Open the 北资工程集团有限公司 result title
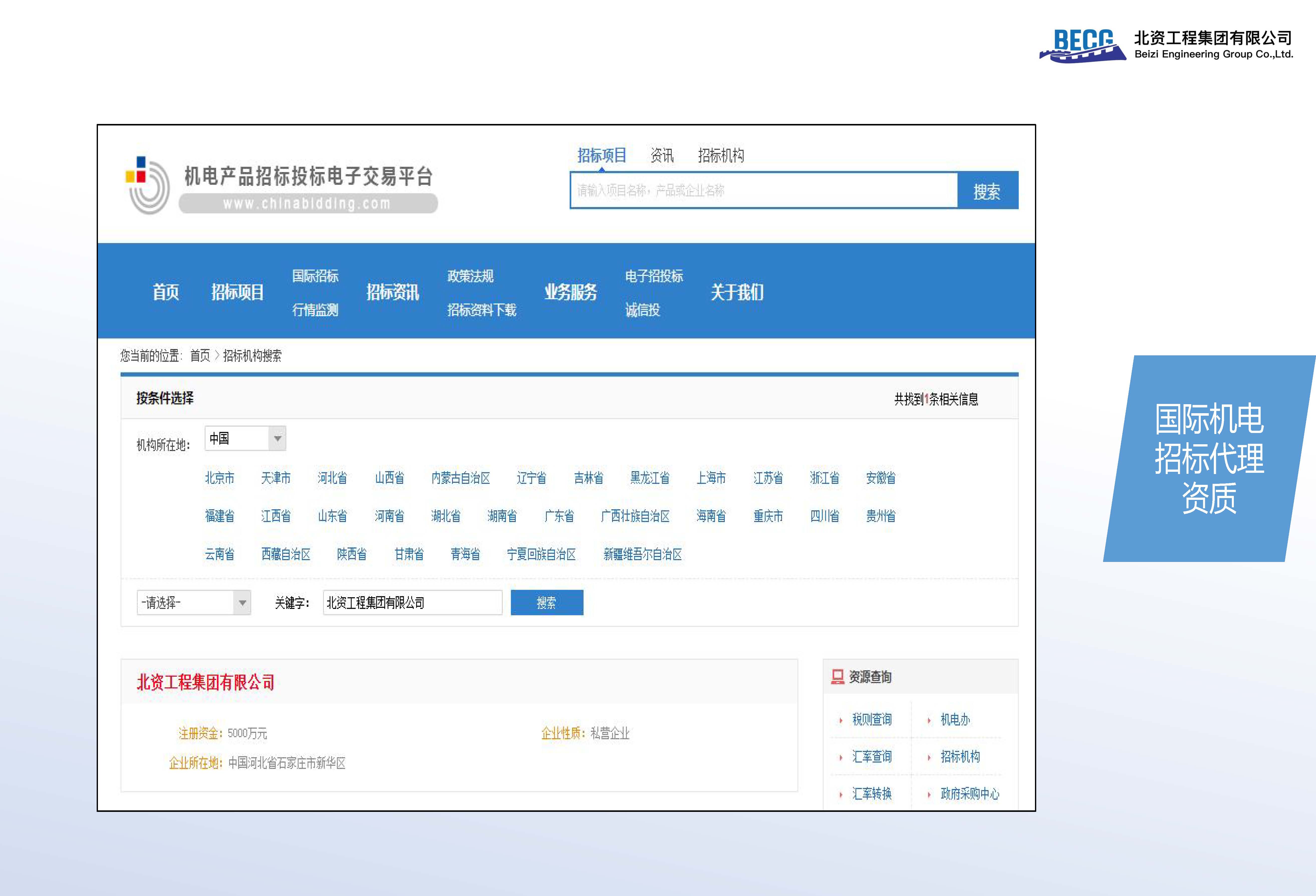Screen dimensions: 1316x896 (x=206, y=682)
